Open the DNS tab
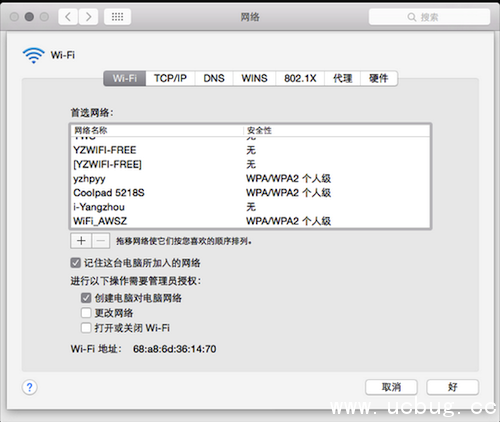The width and height of the screenshot is (500, 422). [214, 78]
